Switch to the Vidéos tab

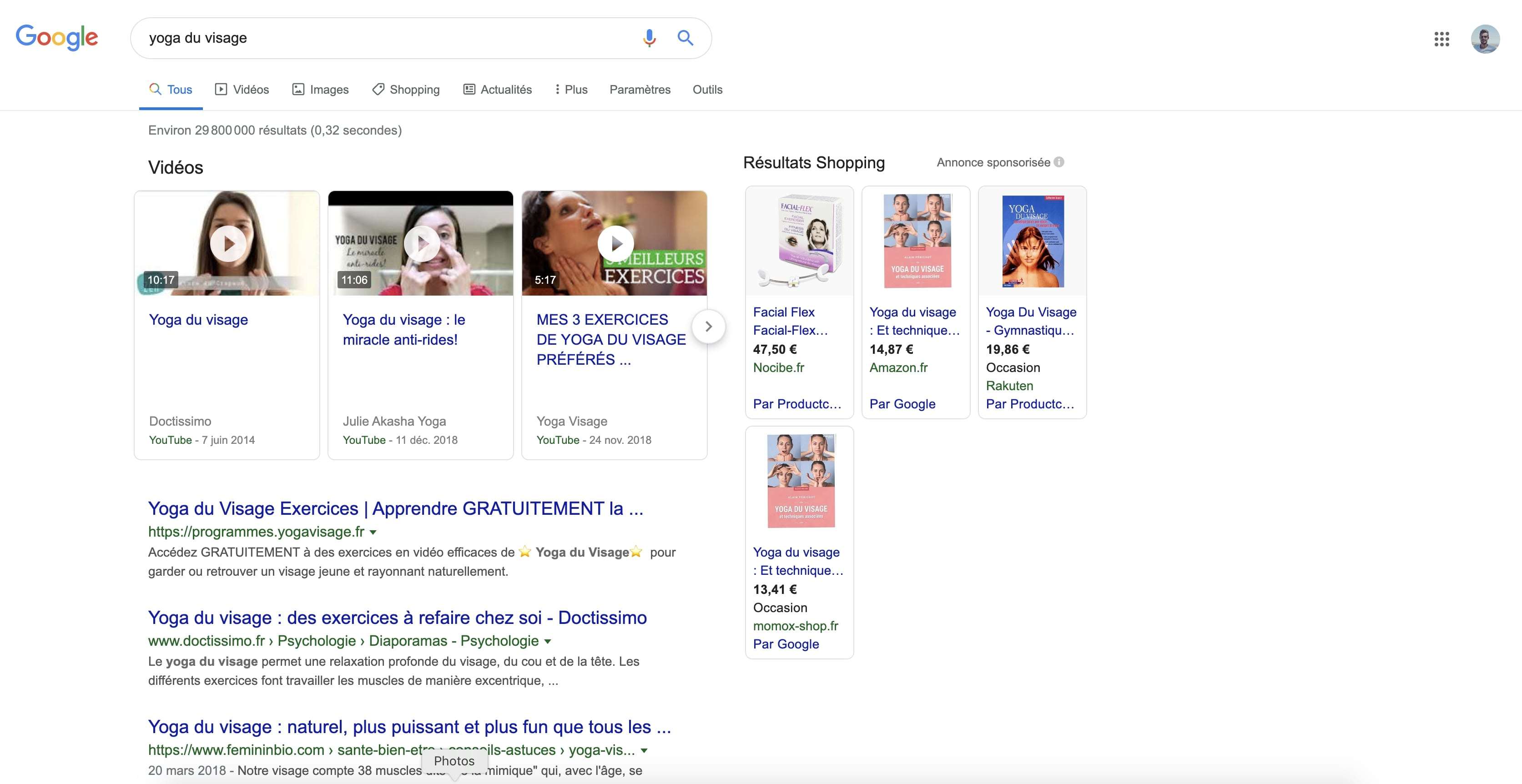tap(242, 90)
